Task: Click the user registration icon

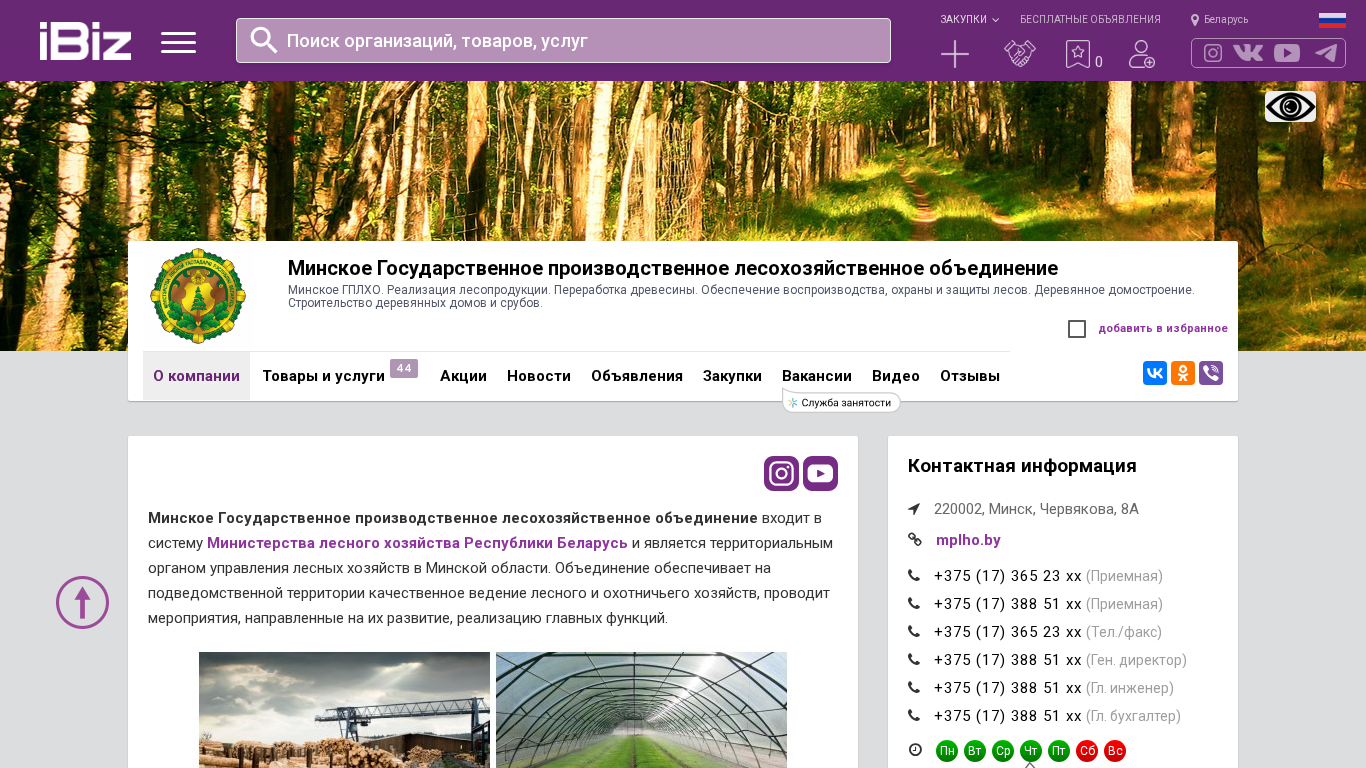Action: click(1142, 54)
